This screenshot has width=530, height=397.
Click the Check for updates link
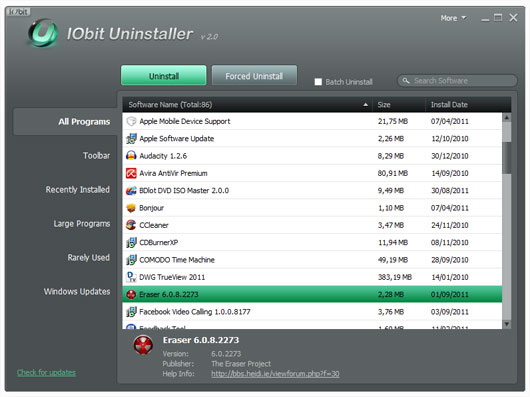[x=46, y=372]
